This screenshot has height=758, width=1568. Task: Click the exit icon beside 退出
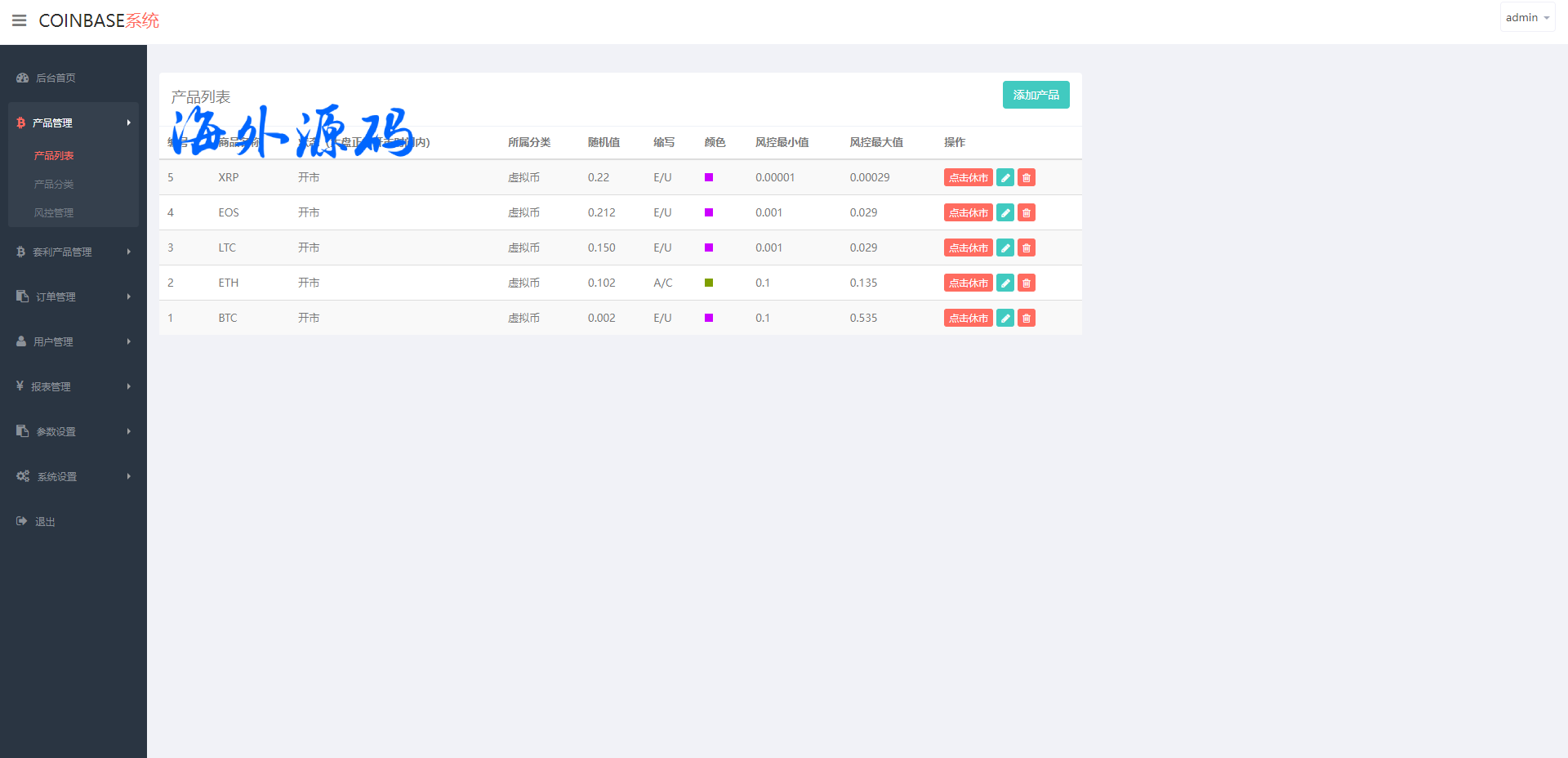pyautogui.click(x=22, y=521)
